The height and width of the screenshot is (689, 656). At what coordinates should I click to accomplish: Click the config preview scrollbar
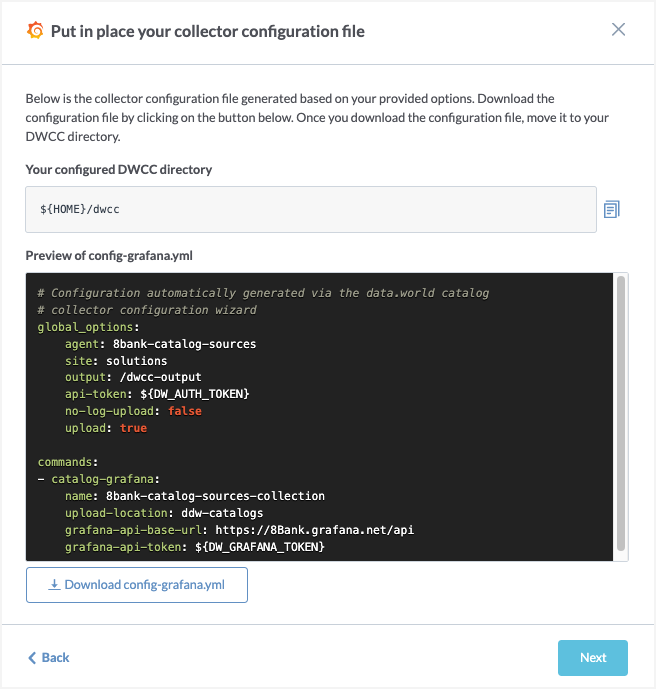click(620, 413)
